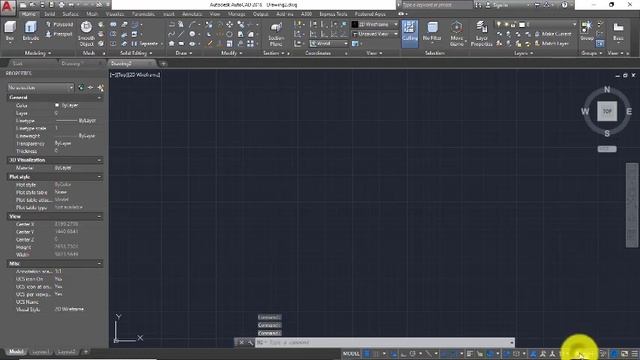Click the TOP face of the ViewCube

click(607, 111)
